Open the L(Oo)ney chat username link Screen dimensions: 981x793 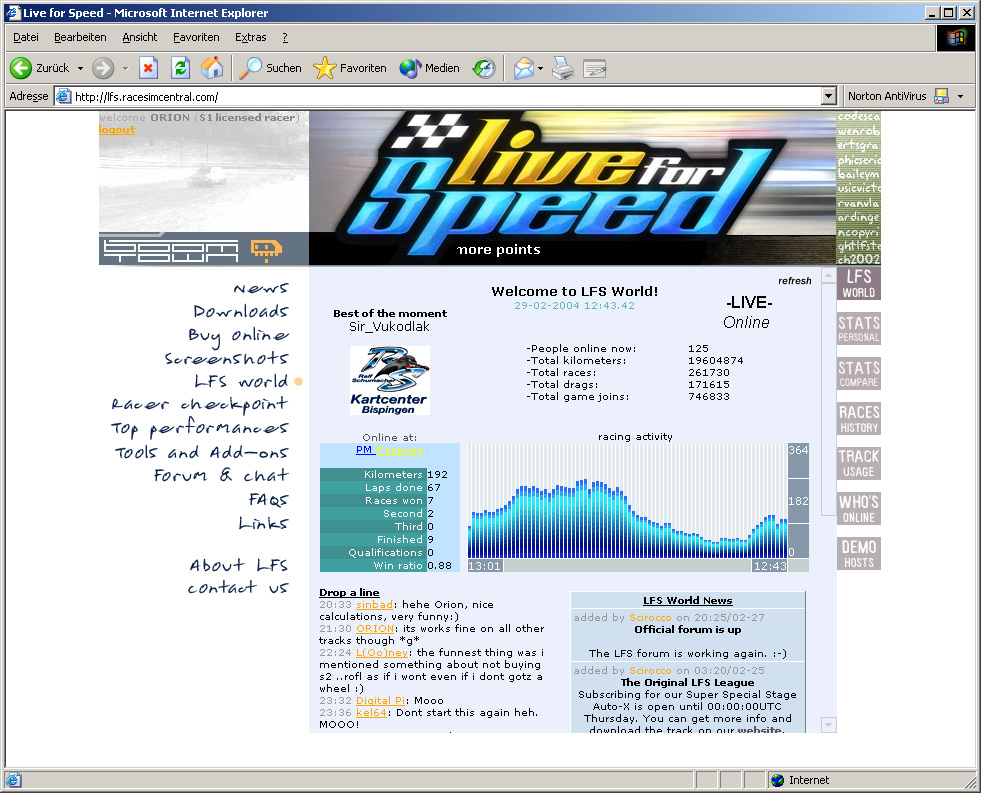pos(382,652)
